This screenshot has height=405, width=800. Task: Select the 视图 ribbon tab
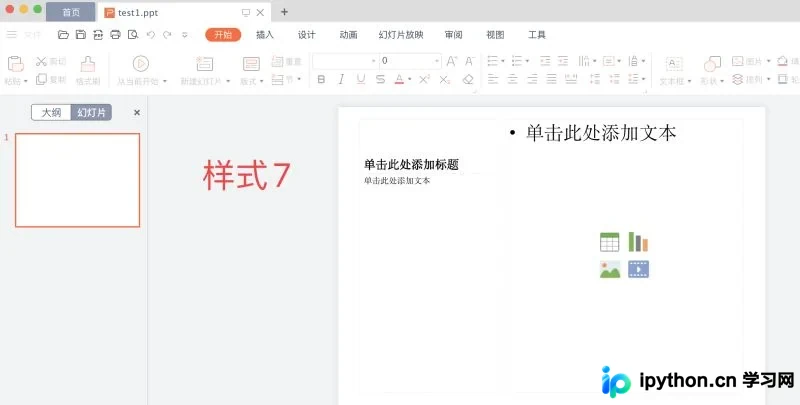pos(495,35)
